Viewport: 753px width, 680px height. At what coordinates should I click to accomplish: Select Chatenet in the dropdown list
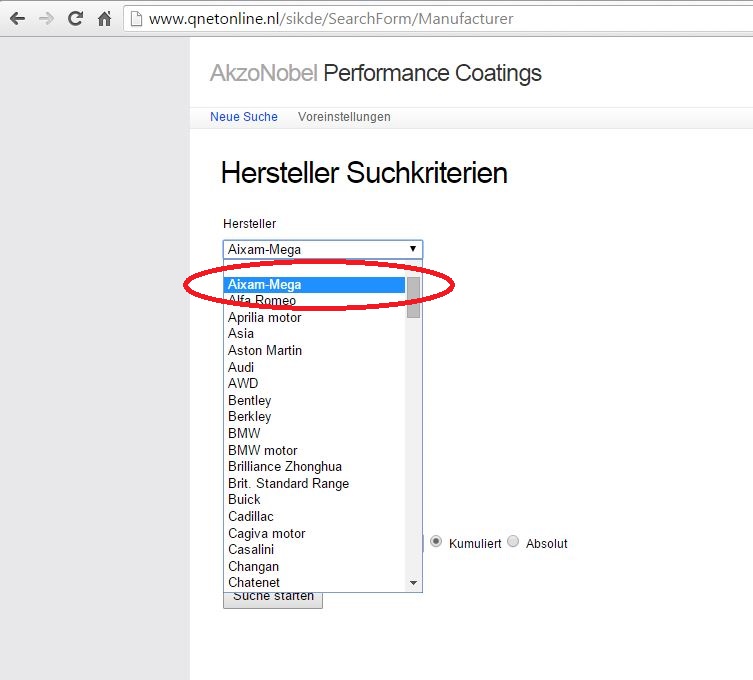pyautogui.click(x=315, y=582)
